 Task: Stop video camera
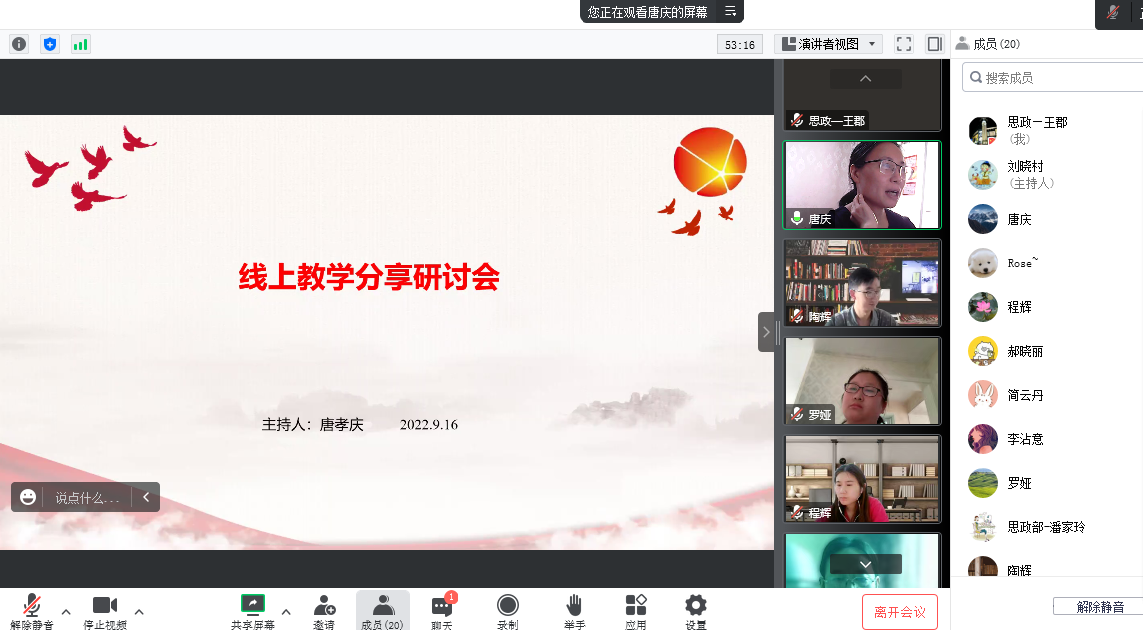[x=105, y=610]
